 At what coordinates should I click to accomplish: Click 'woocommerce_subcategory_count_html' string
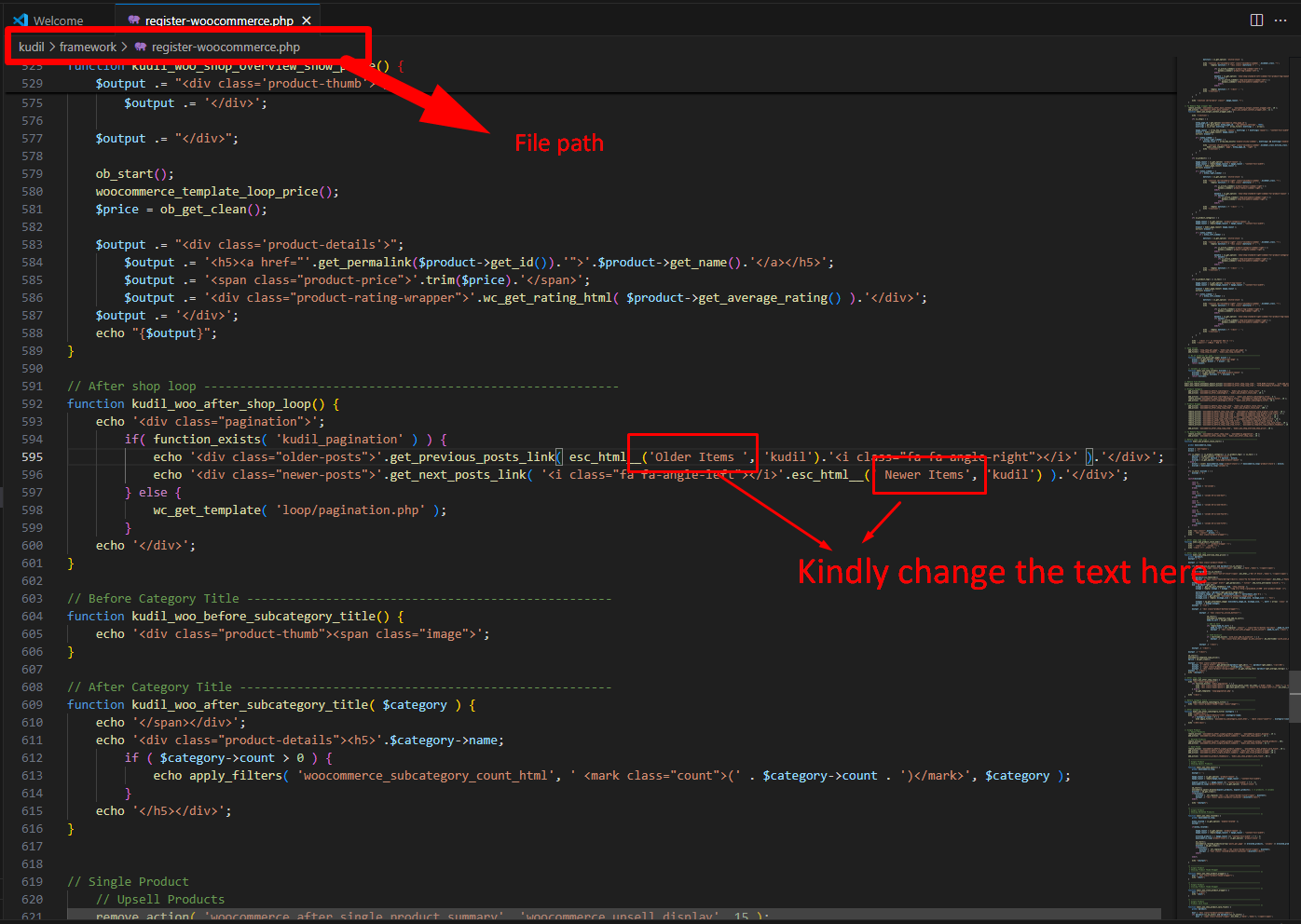pyautogui.click(x=425, y=776)
